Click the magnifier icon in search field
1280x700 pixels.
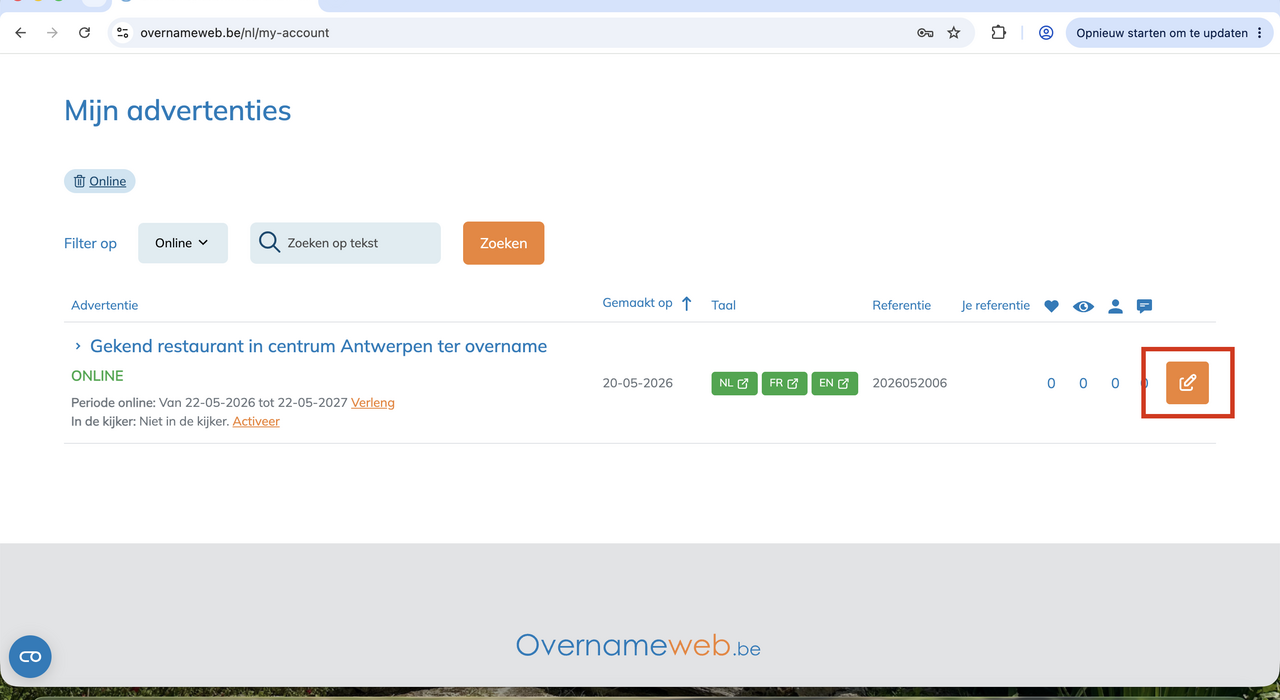269,242
